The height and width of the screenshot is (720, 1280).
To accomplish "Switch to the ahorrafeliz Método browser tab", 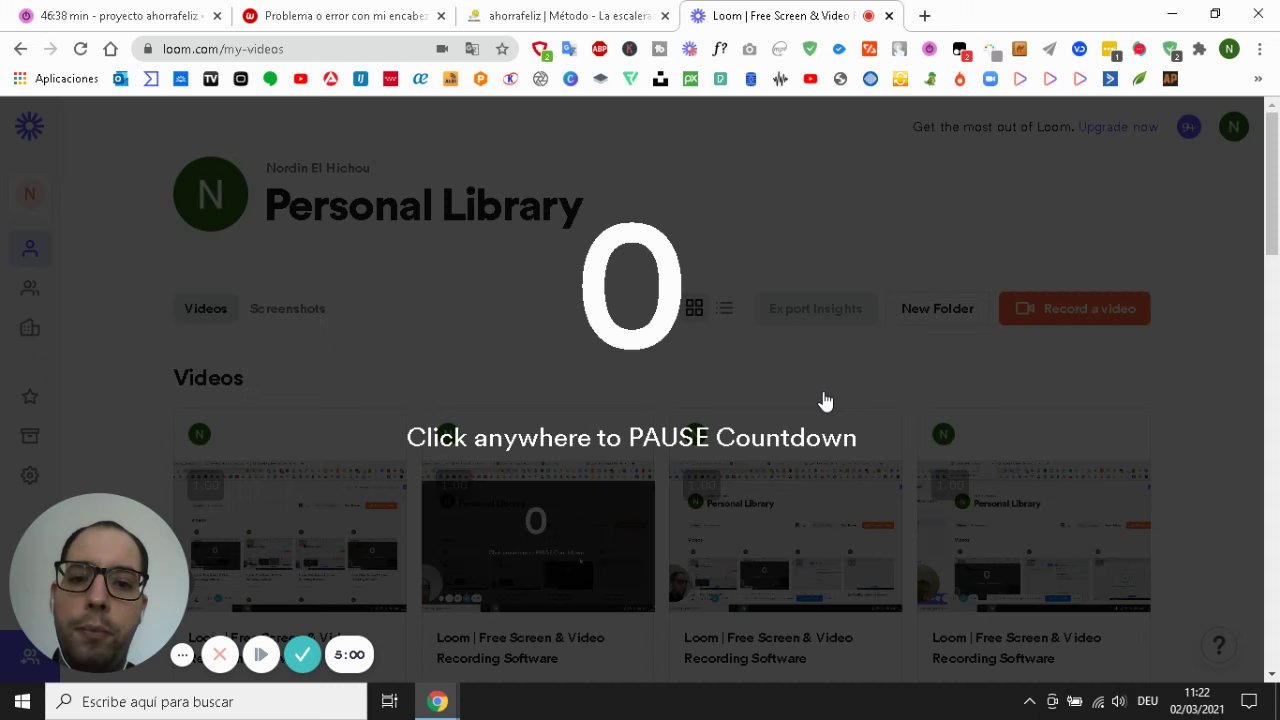I will [x=569, y=16].
